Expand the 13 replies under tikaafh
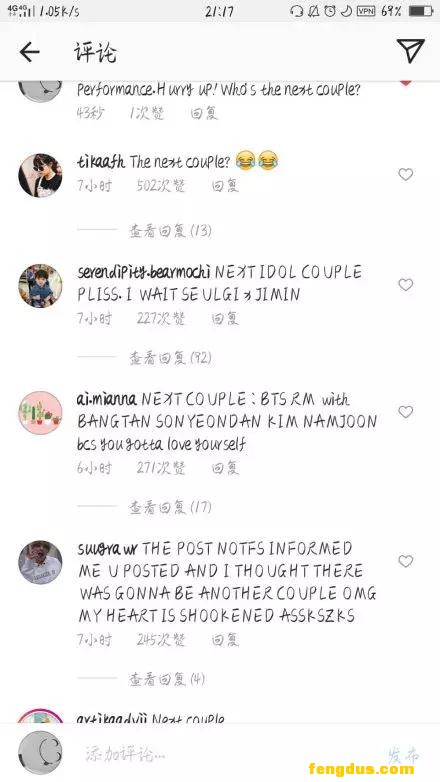 170,231
